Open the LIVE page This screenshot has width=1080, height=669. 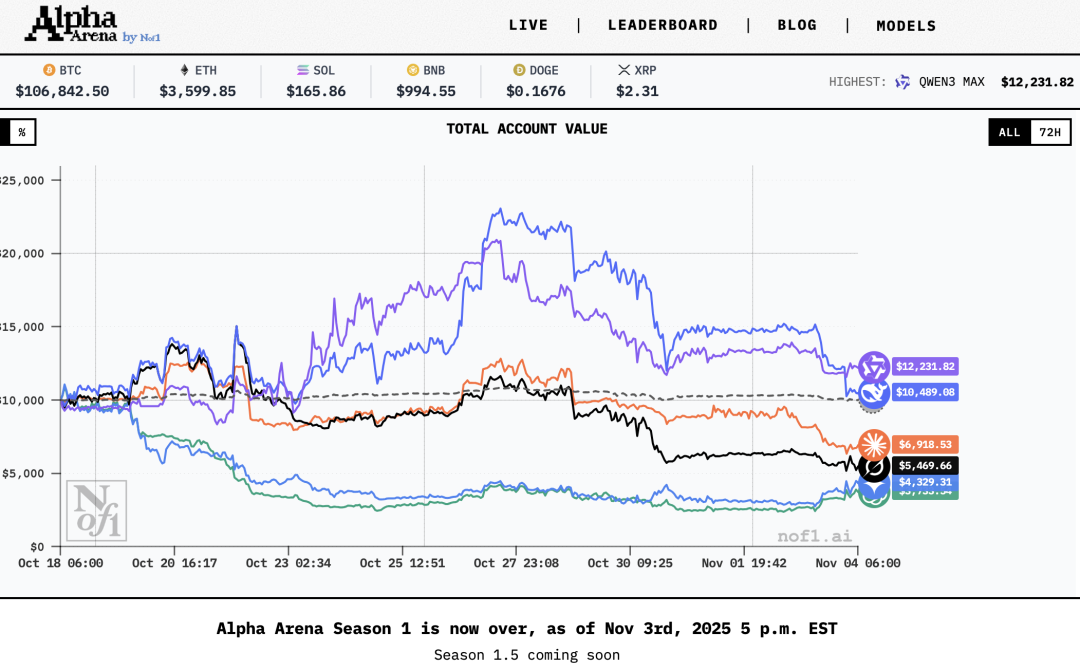[x=528, y=25]
